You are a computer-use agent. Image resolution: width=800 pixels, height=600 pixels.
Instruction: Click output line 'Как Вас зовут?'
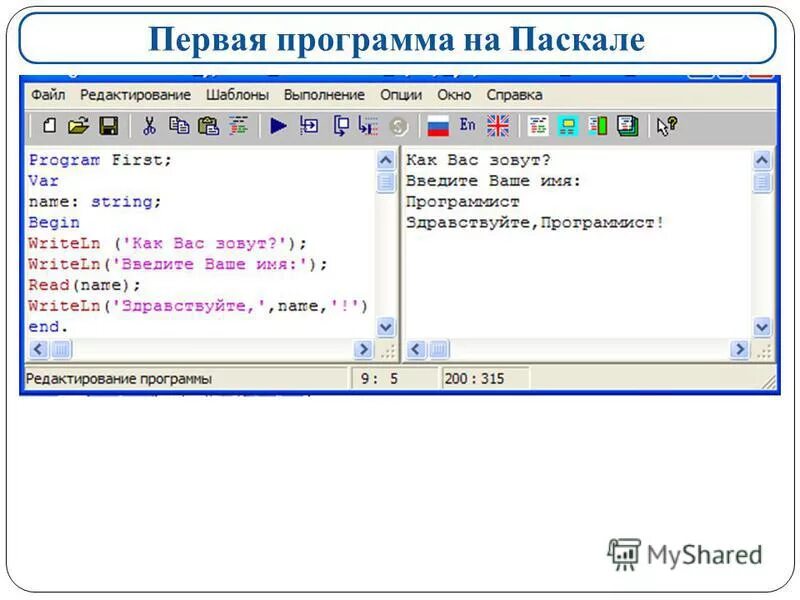[x=479, y=160]
